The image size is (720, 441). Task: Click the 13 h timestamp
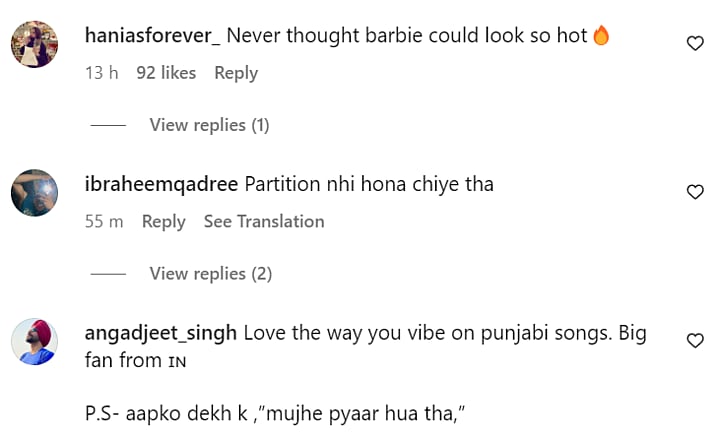101,73
